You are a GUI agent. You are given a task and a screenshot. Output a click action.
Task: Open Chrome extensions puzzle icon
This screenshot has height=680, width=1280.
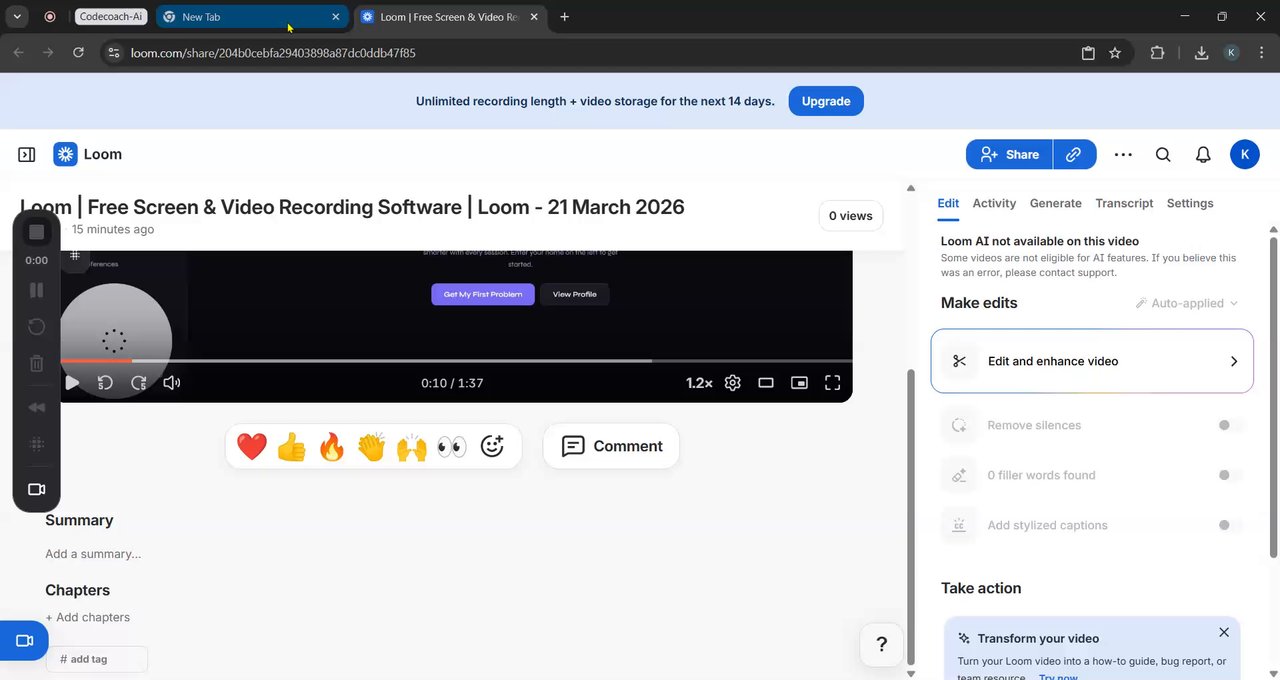[x=1158, y=53]
